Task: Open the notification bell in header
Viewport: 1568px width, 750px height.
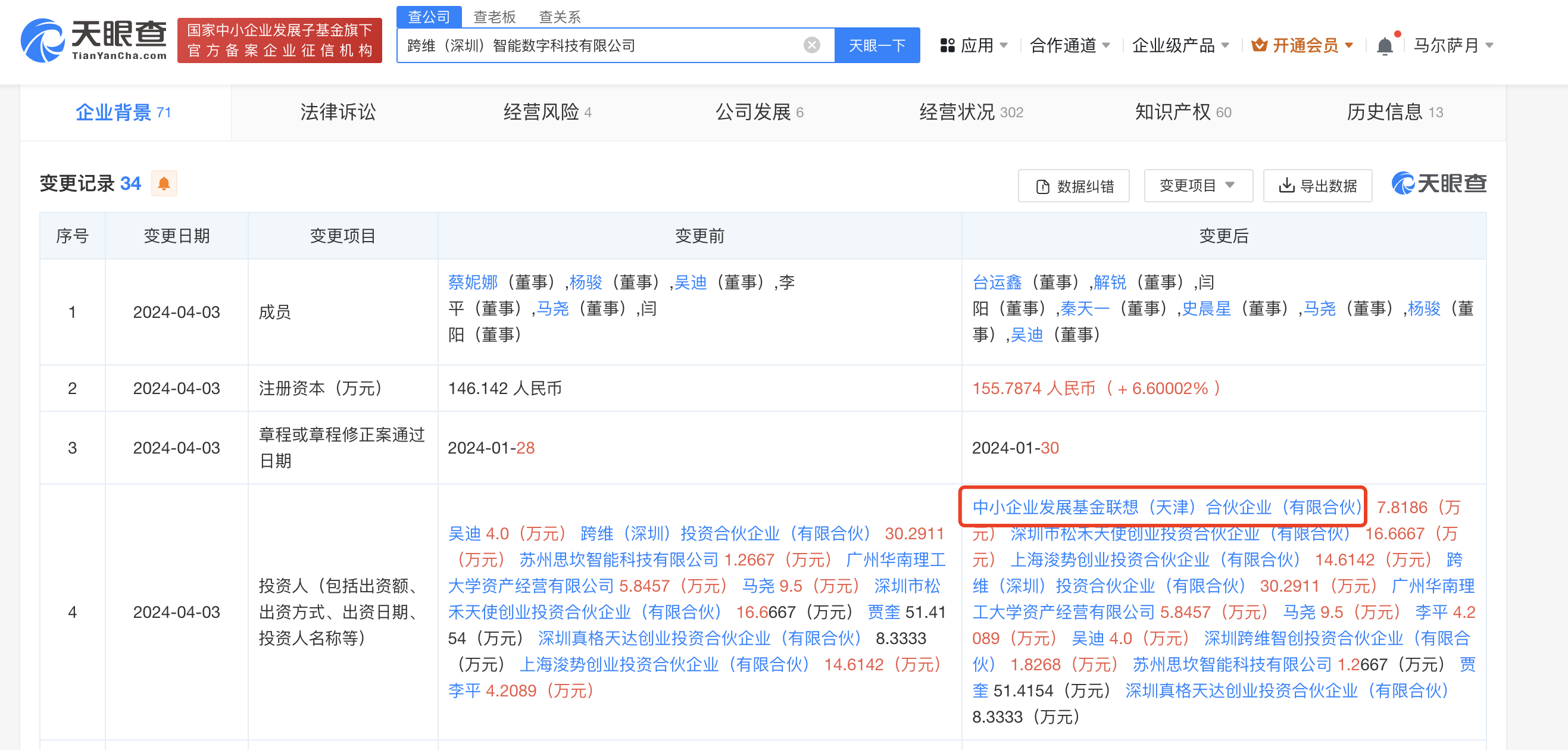Action: point(1384,46)
